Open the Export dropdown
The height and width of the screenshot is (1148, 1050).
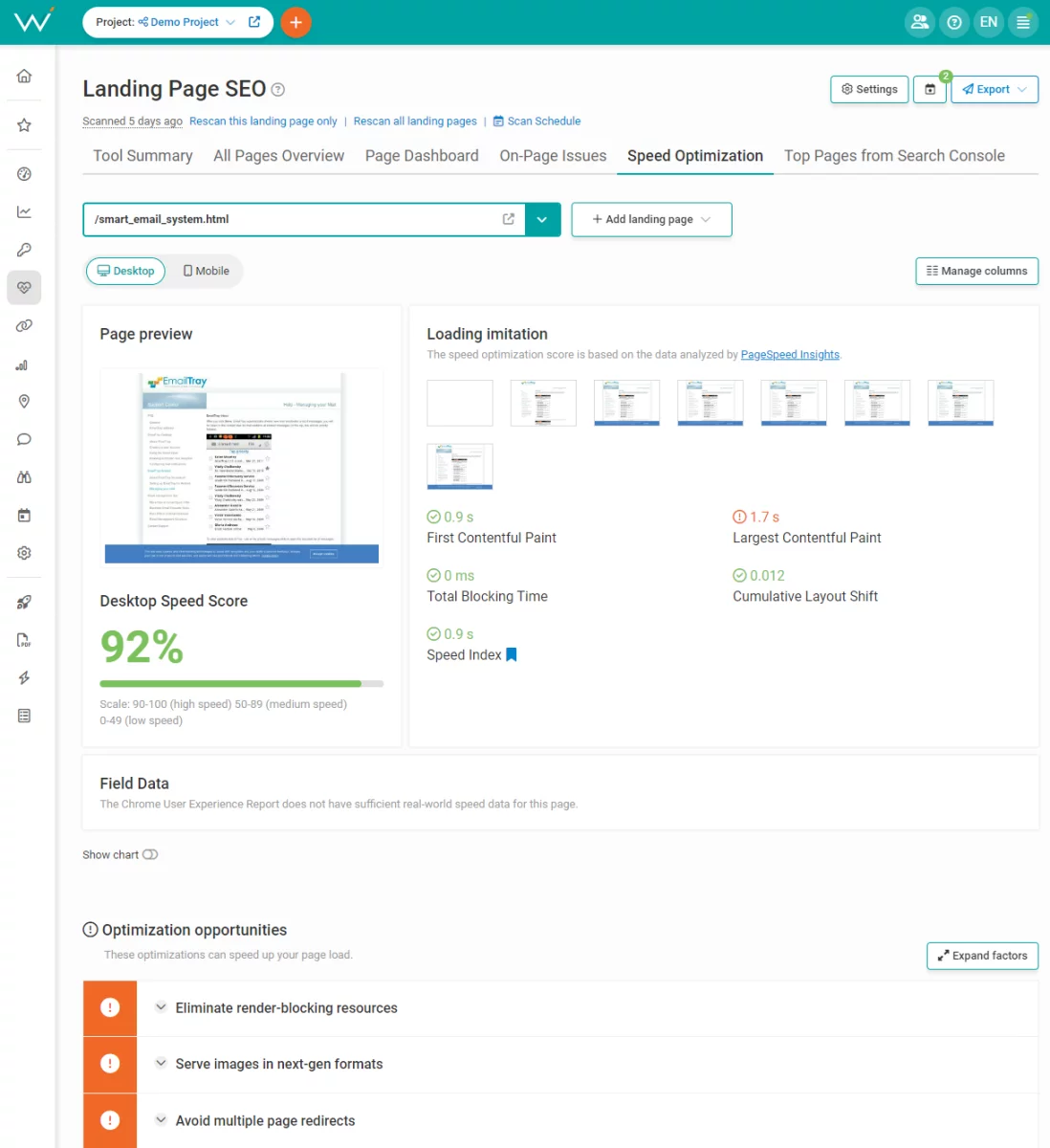[995, 89]
